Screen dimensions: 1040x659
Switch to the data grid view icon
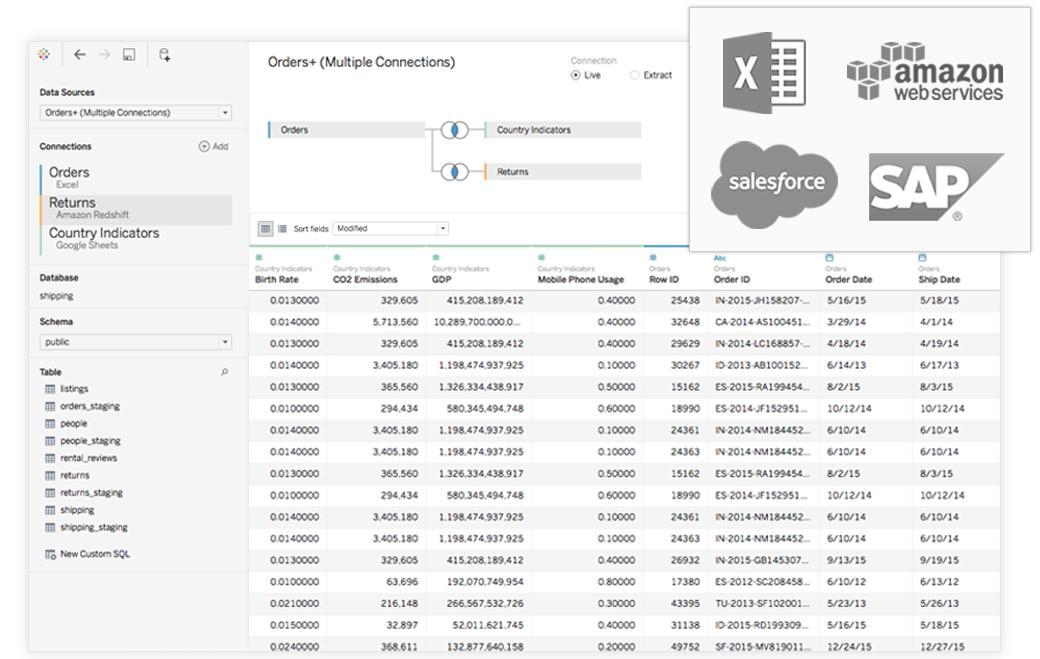[x=265, y=229]
